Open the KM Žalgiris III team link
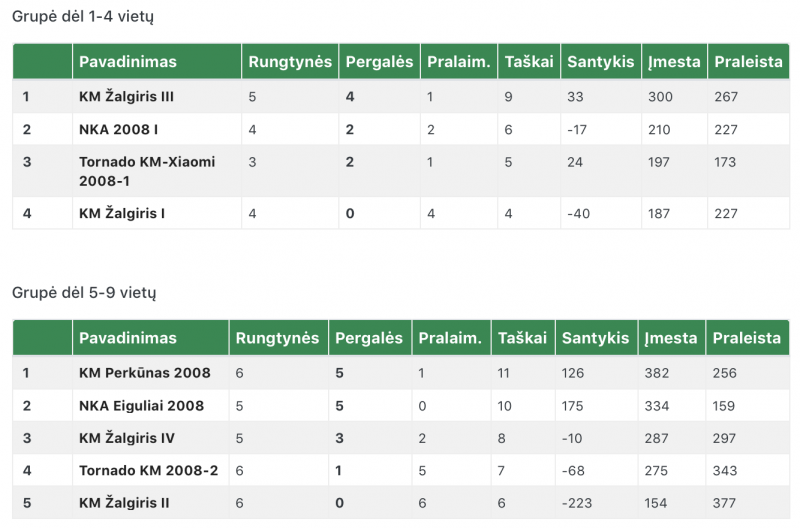This screenshot has height=528, width=800. point(126,96)
